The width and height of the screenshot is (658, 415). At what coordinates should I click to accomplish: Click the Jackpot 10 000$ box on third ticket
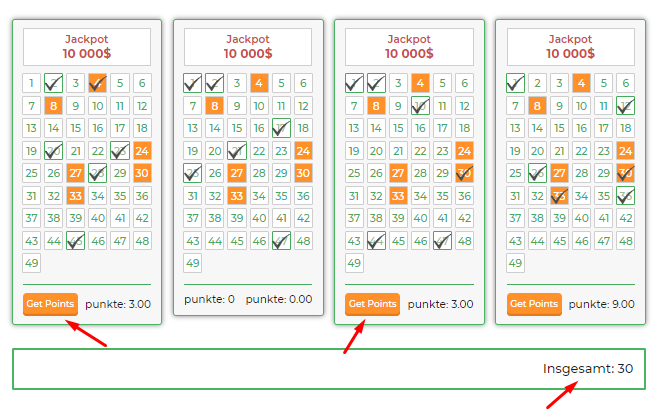[409, 47]
